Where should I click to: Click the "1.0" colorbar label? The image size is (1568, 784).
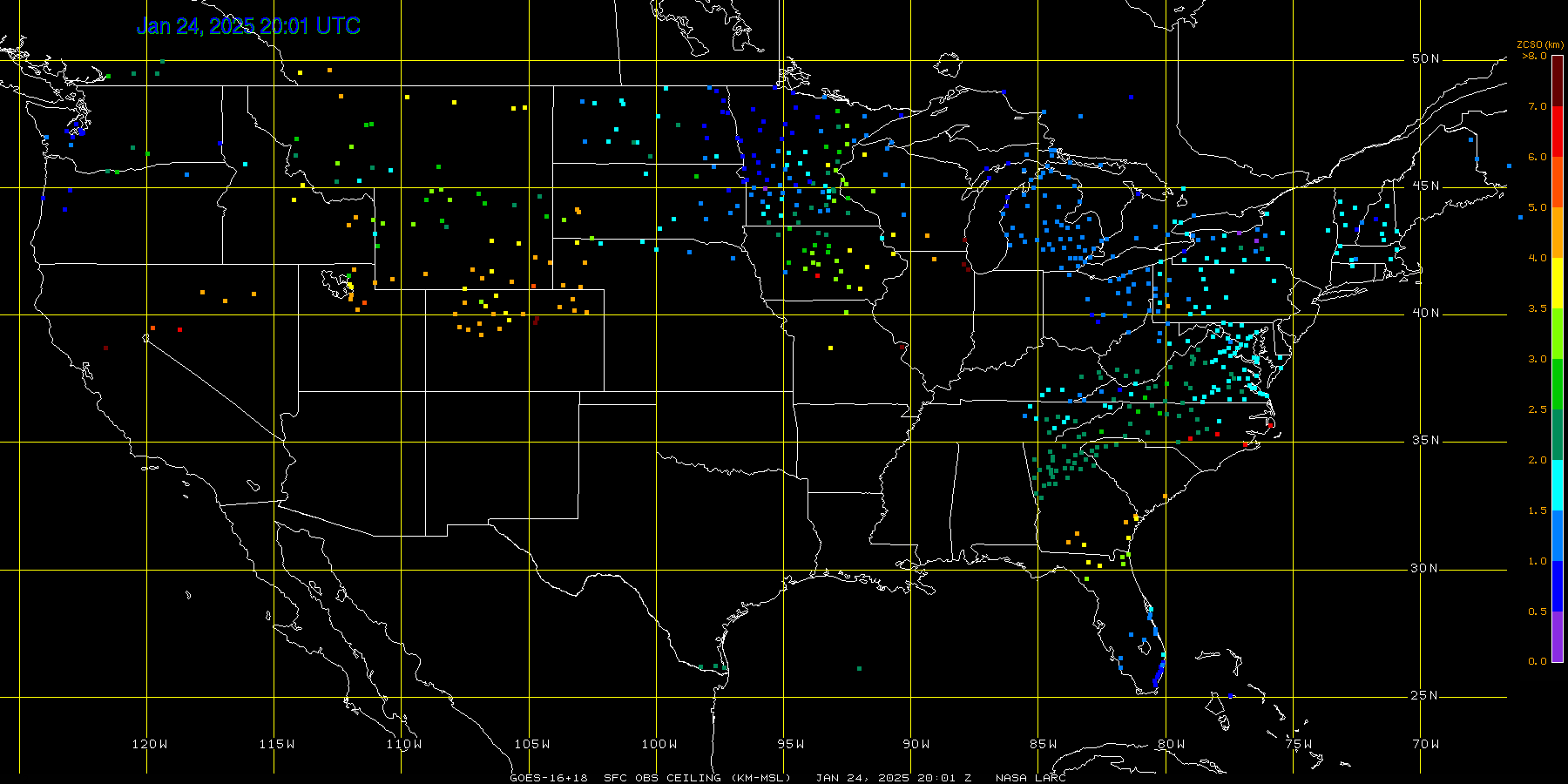1538,561
